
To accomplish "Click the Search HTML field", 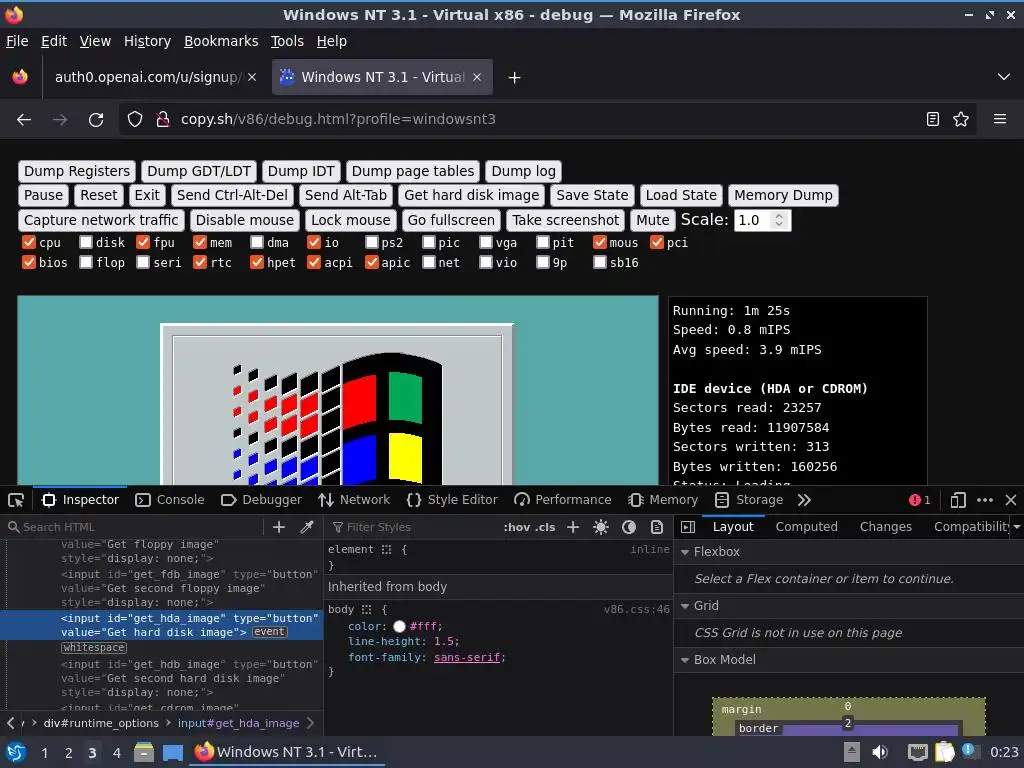I will pyautogui.click(x=134, y=527).
